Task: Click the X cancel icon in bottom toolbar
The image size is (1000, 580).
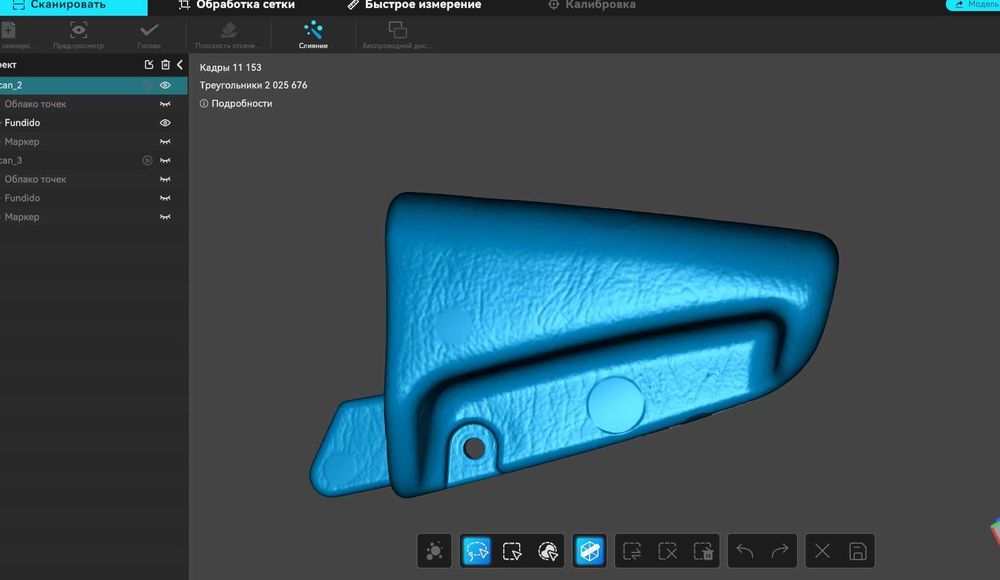Action: pyautogui.click(x=822, y=551)
